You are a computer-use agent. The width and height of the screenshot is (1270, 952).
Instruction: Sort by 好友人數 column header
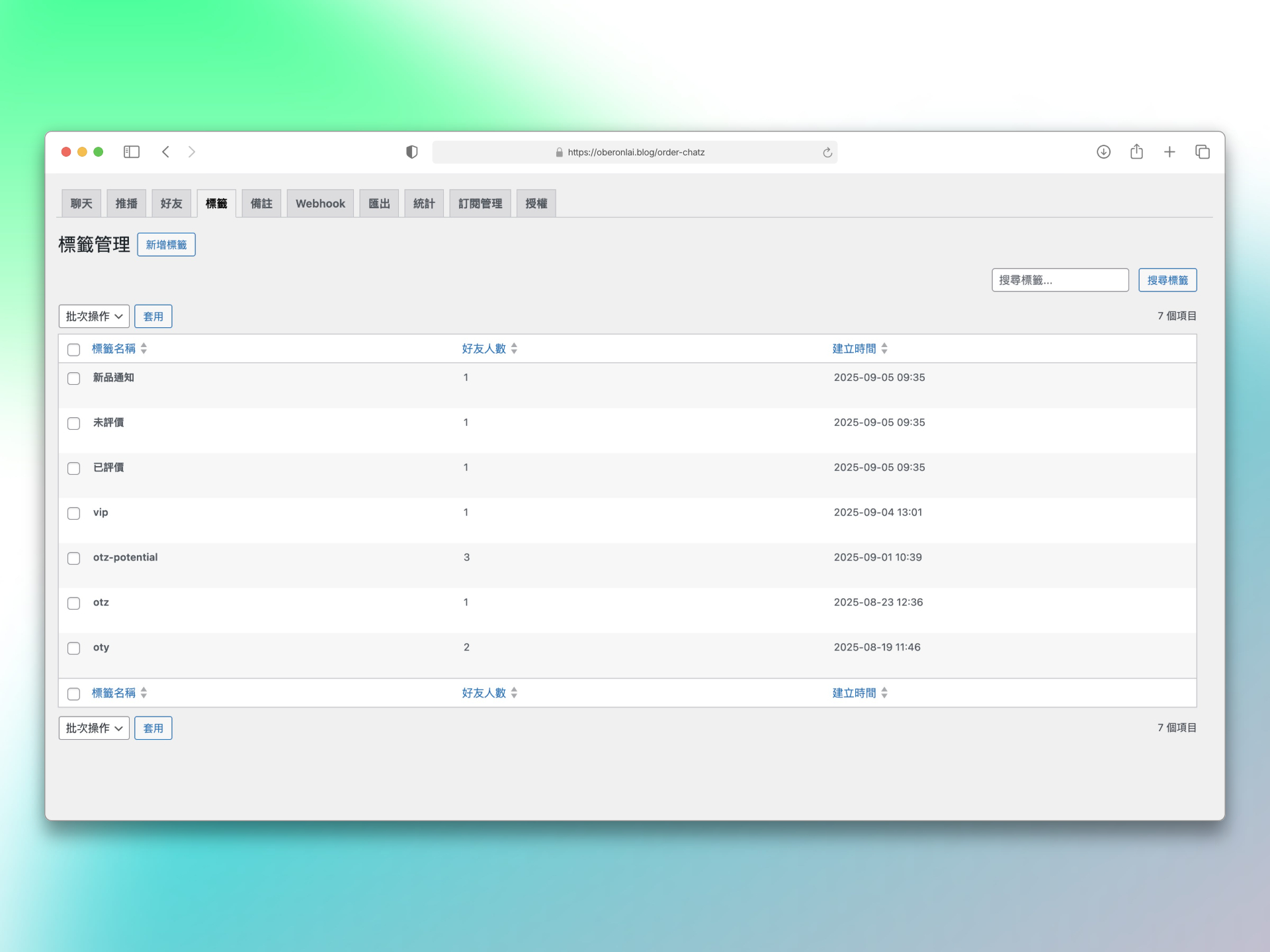[x=484, y=348]
